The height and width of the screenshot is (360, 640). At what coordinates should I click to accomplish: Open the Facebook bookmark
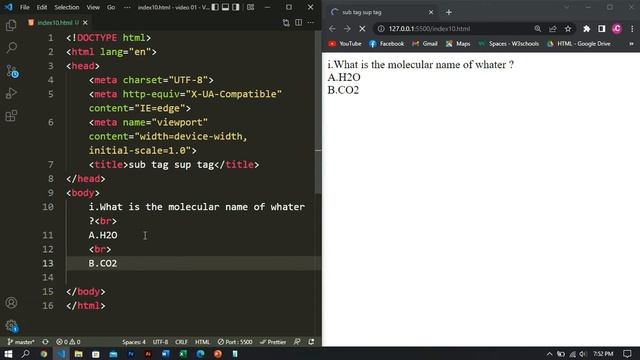[x=386, y=44]
